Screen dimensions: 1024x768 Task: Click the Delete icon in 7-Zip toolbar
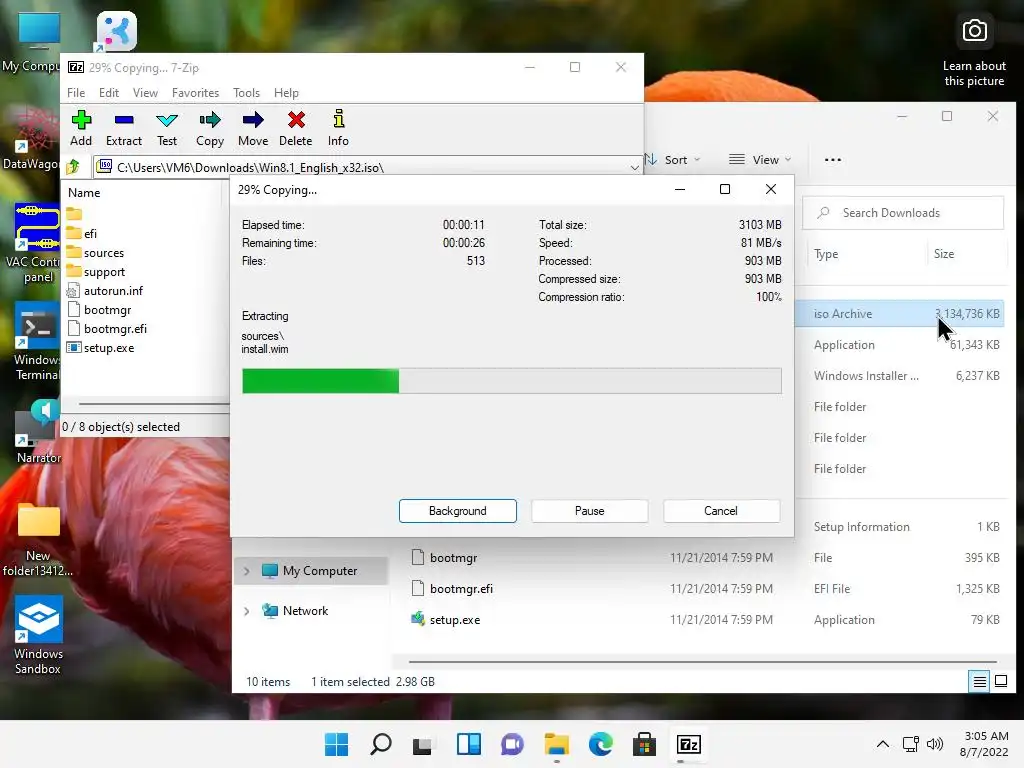(x=296, y=120)
